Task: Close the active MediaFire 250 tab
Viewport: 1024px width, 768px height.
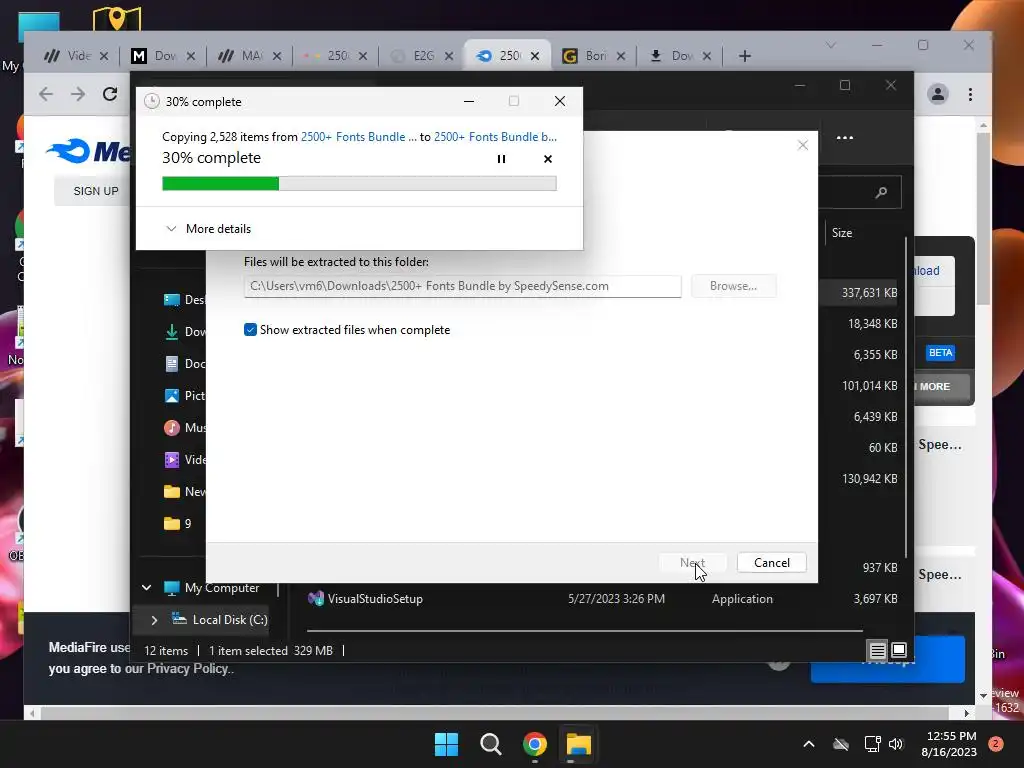Action: coord(535,56)
